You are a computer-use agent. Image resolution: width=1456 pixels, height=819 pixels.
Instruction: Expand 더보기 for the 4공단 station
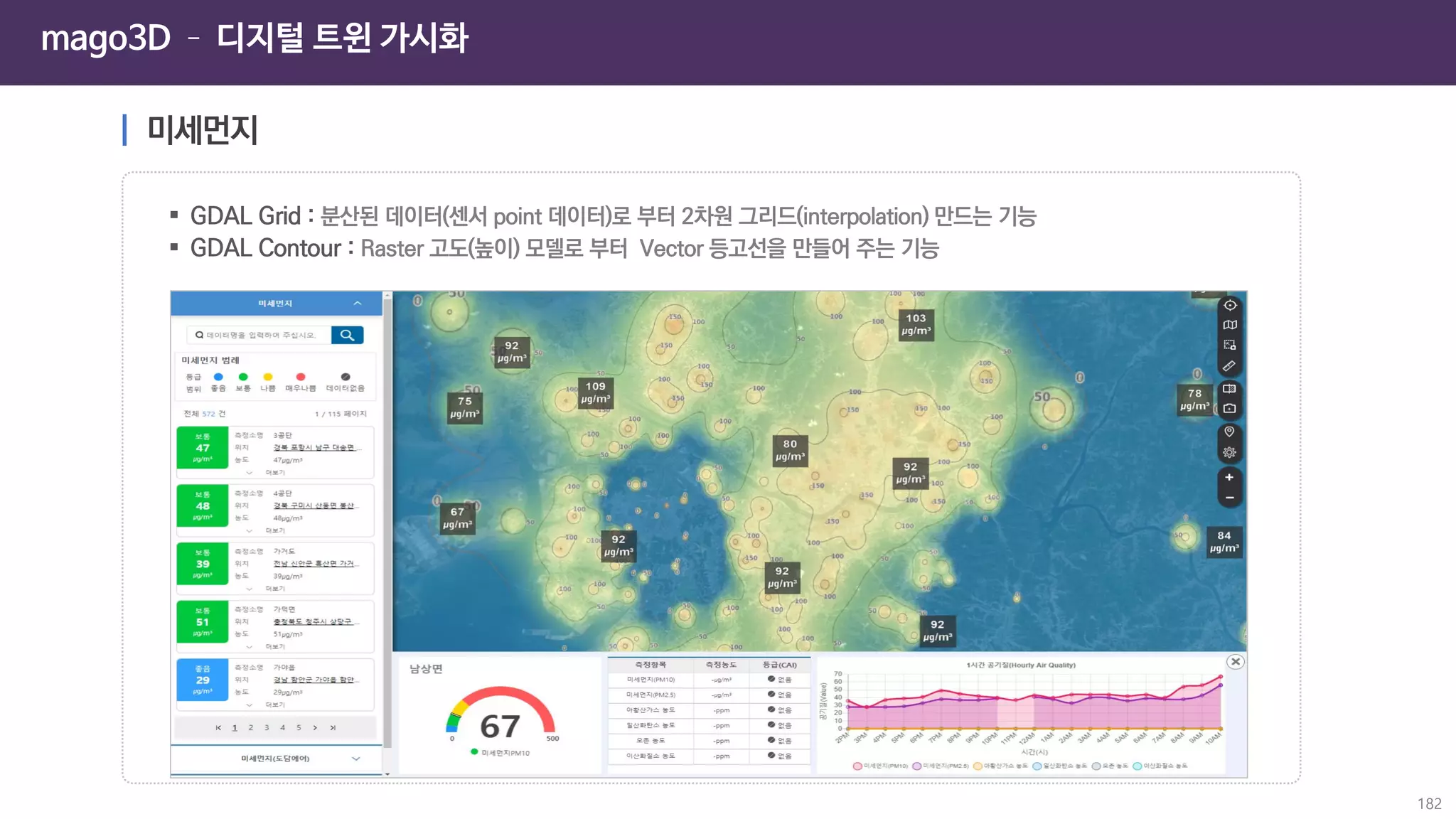click(267, 530)
